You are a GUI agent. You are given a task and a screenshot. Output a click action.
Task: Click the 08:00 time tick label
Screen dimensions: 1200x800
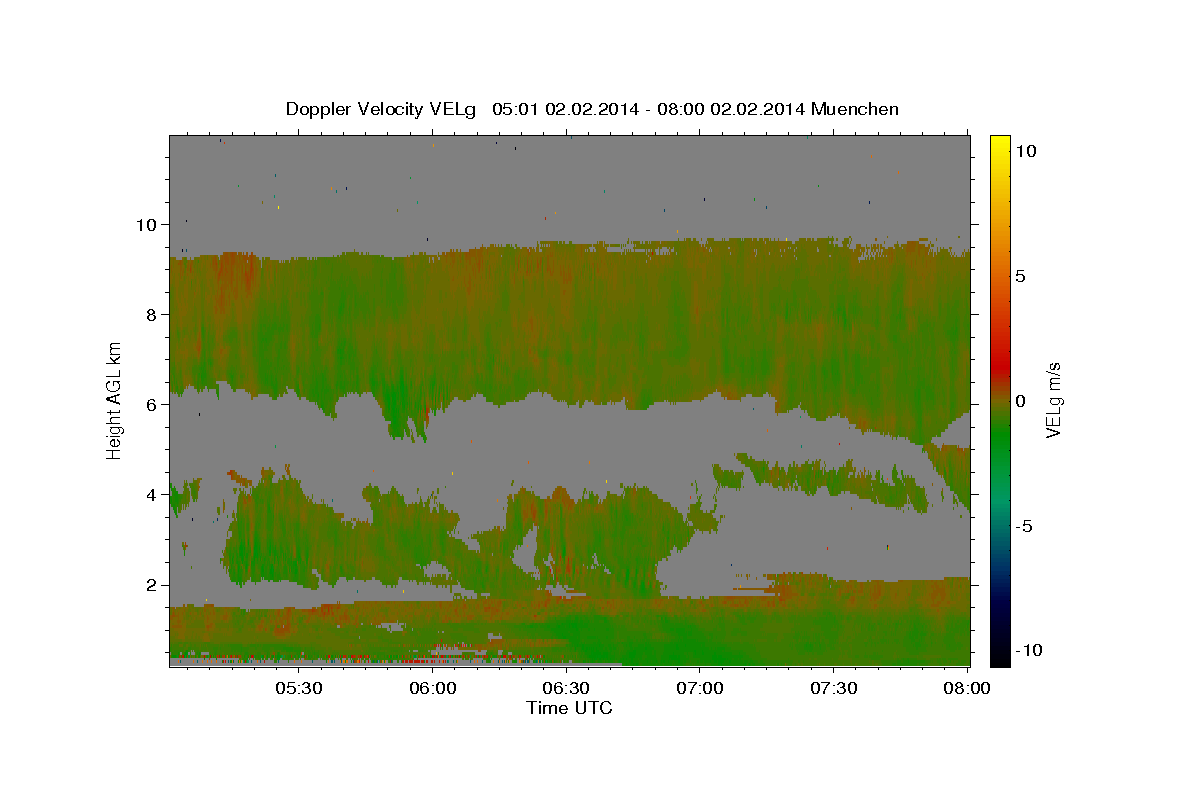pos(966,688)
